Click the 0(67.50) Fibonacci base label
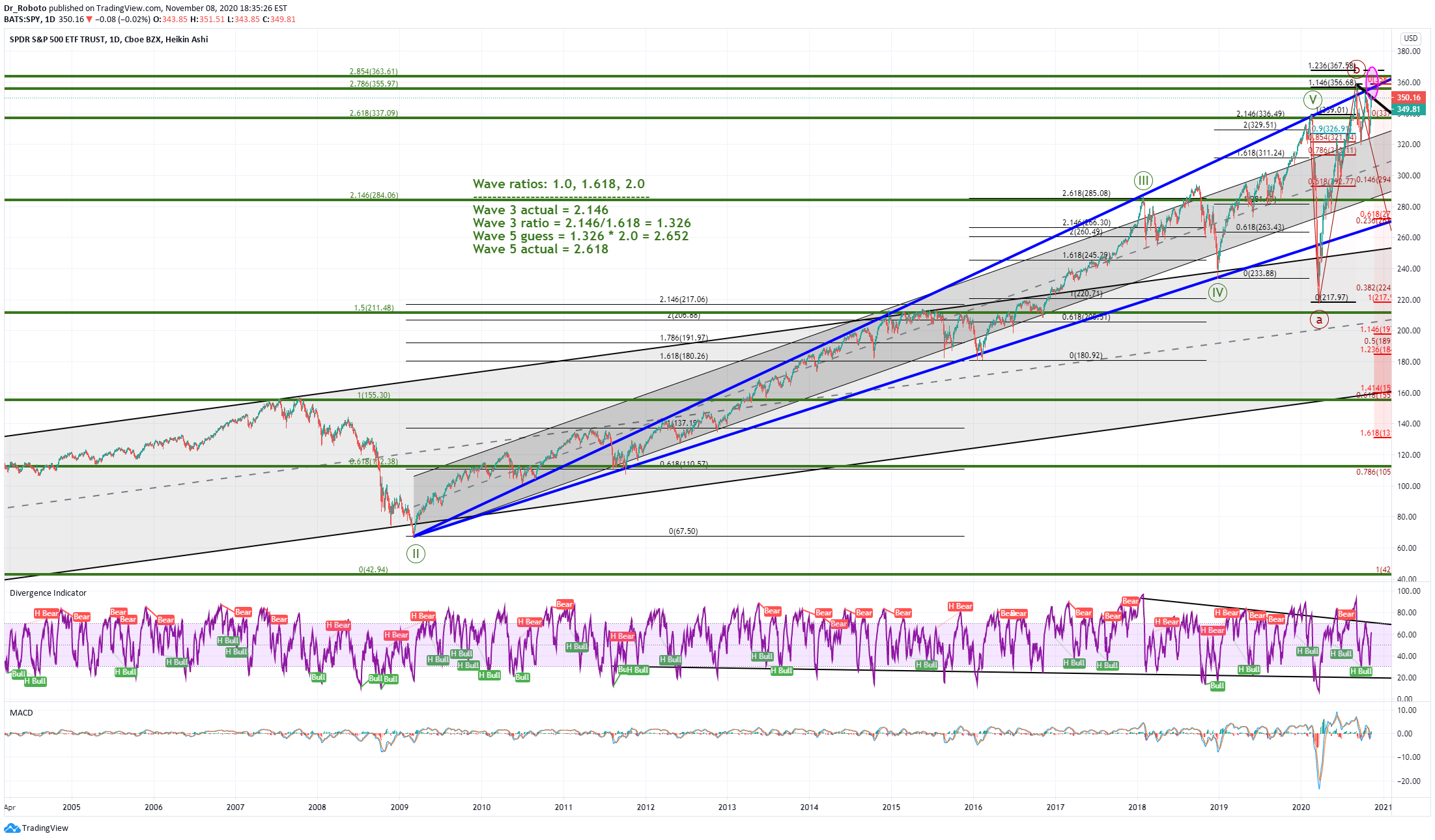Screen dimensions: 1435x840 click(683, 531)
